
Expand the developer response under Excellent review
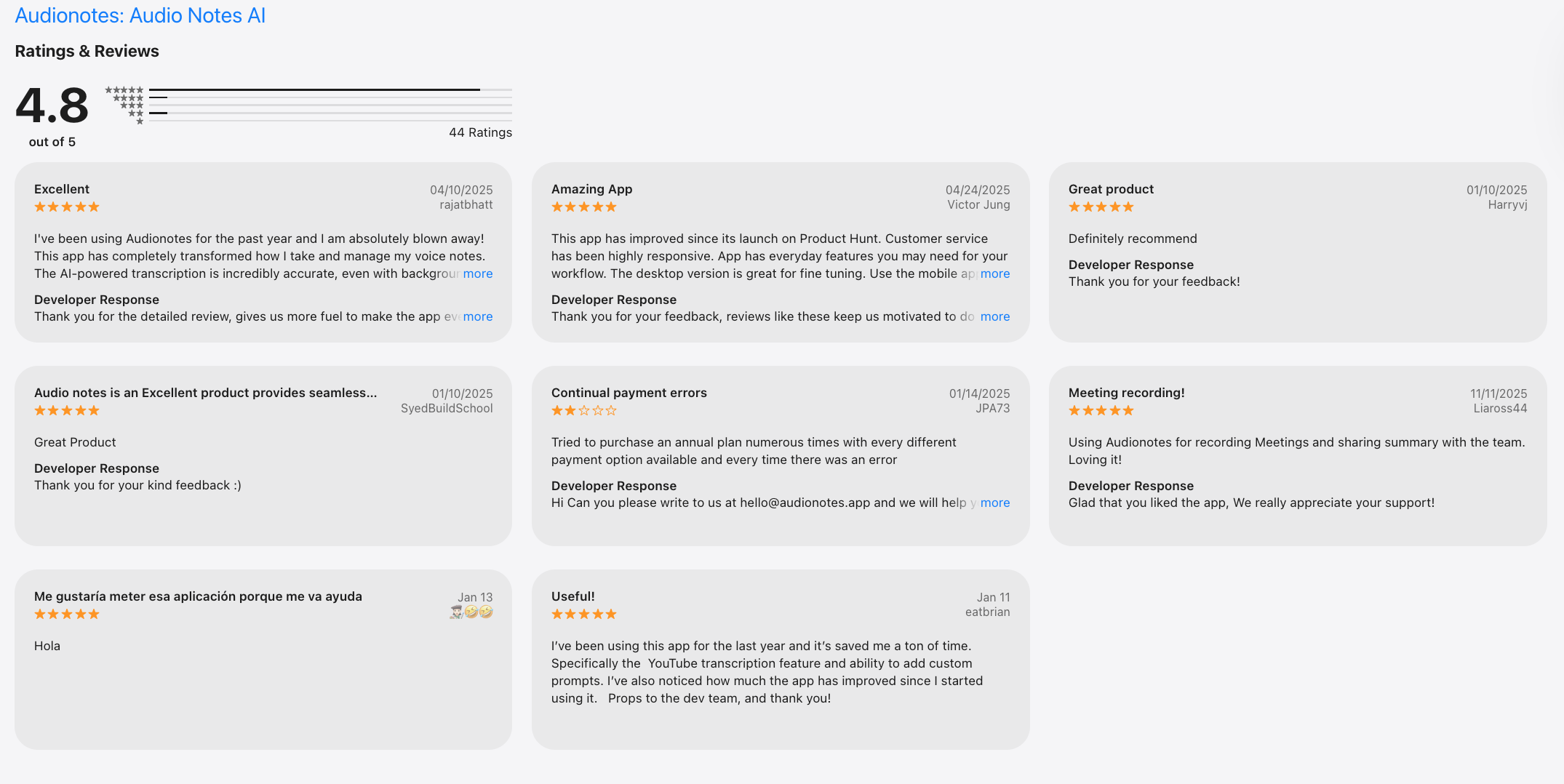pyautogui.click(x=479, y=316)
